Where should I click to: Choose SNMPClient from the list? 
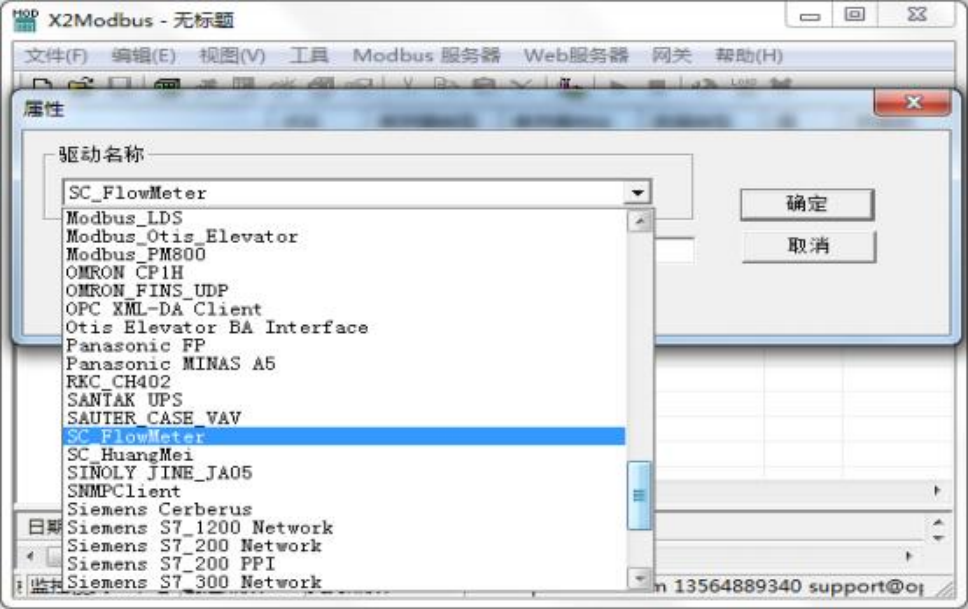tap(344, 491)
